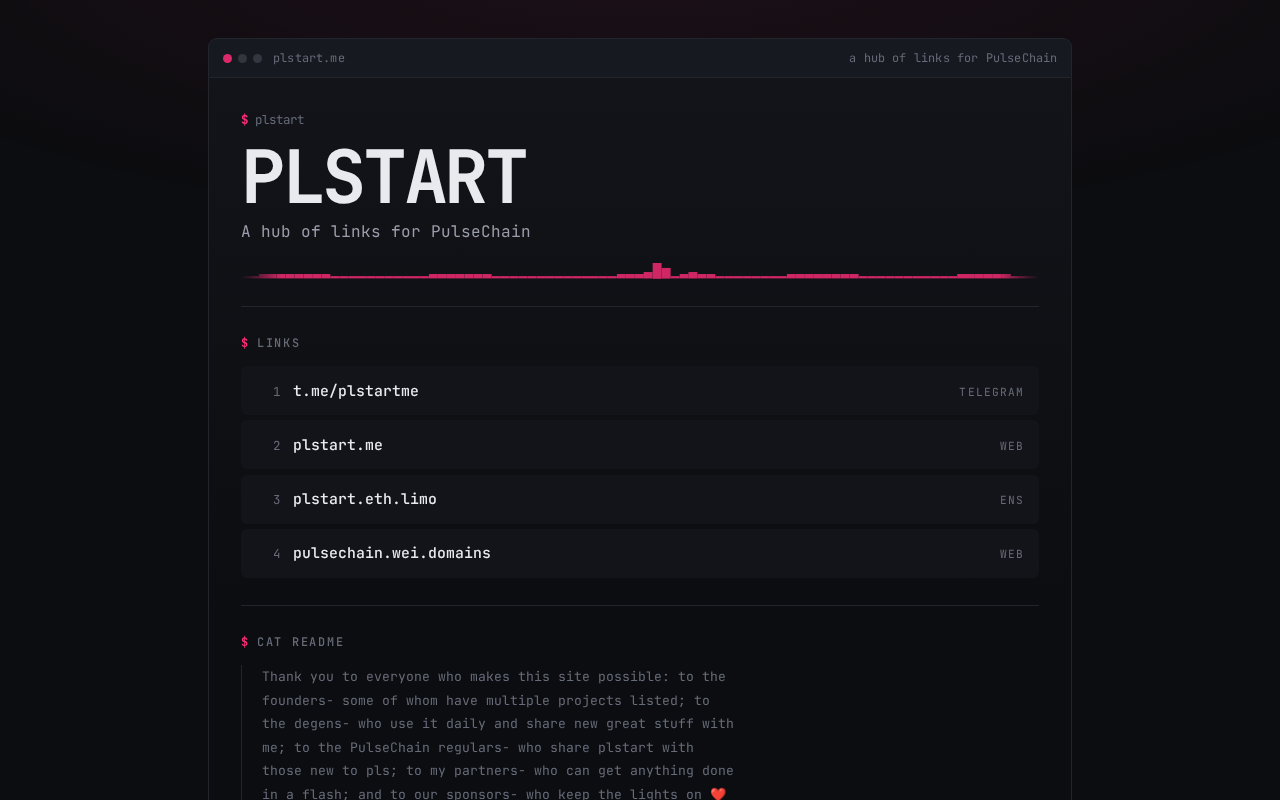Click the readme line starting 'Thank you to everyone'
This screenshot has height=800, width=1280.
(494, 677)
